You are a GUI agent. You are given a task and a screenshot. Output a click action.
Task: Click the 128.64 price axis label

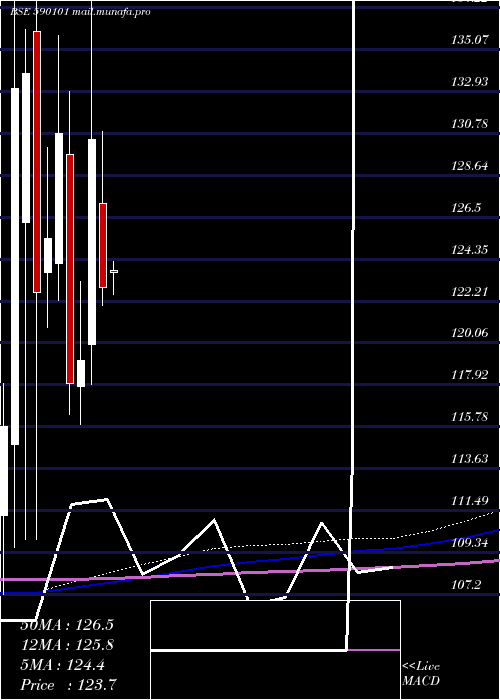pyautogui.click(x=470, y=166)
